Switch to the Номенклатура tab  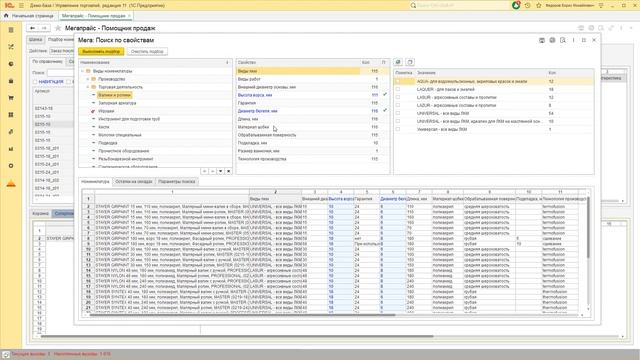(95, 182)
